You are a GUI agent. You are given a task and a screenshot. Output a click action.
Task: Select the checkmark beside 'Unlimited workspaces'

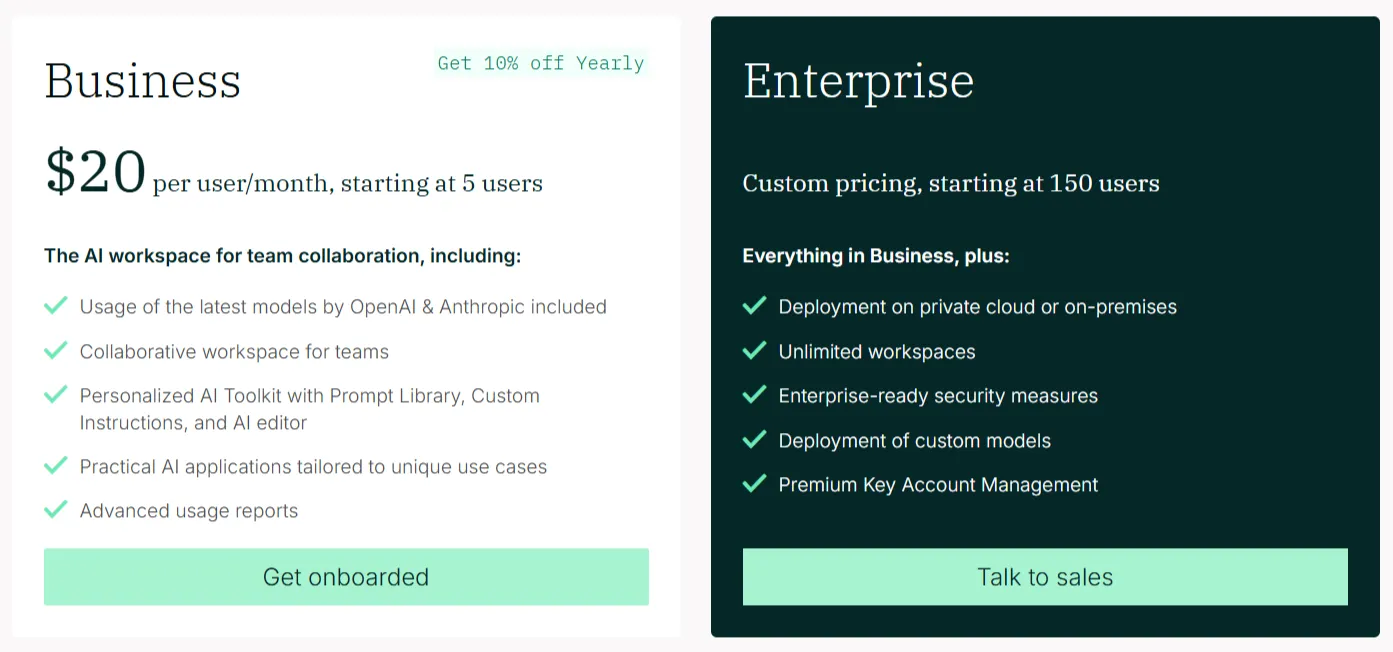[755, 351]
